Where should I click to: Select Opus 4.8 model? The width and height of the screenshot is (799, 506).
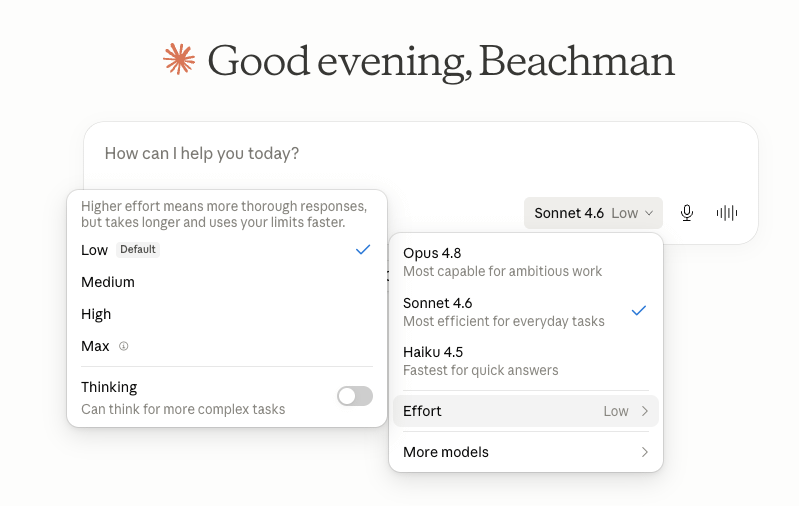coord(526,262)
